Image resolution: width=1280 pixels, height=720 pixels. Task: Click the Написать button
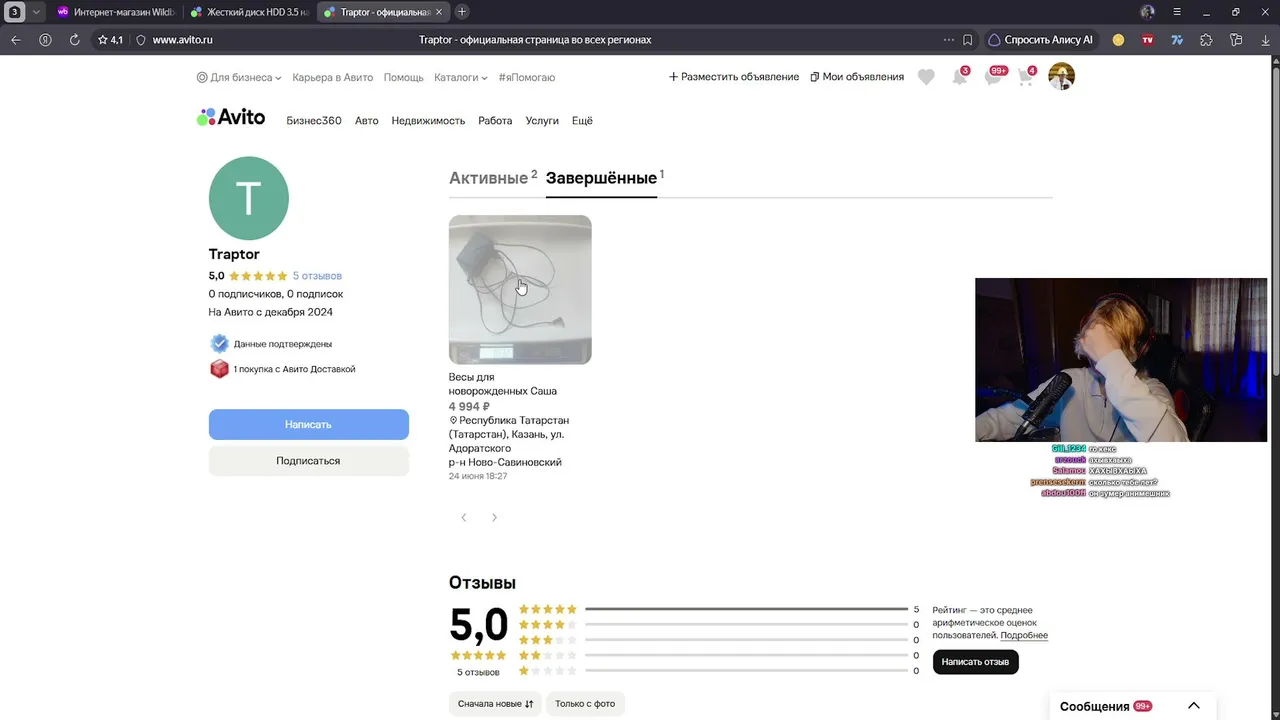click(308, 424)
